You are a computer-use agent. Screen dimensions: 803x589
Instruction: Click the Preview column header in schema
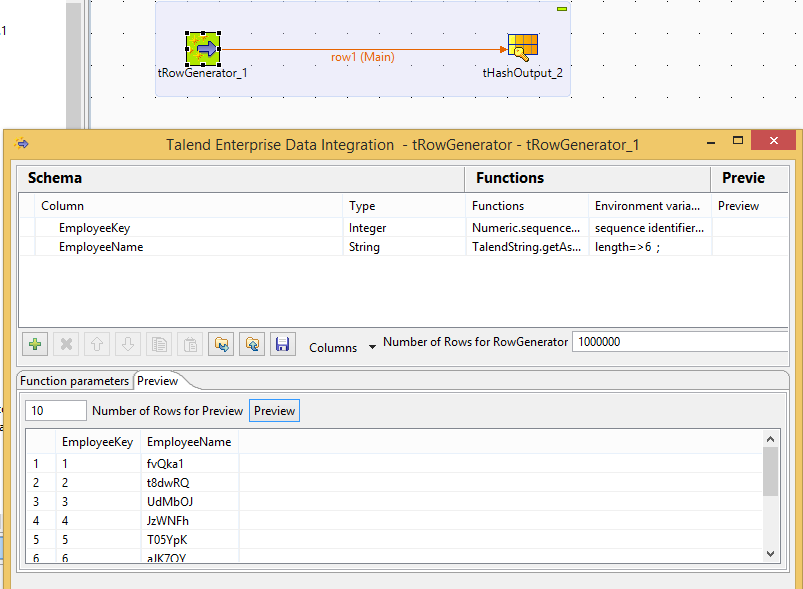[x=750, y=206]
